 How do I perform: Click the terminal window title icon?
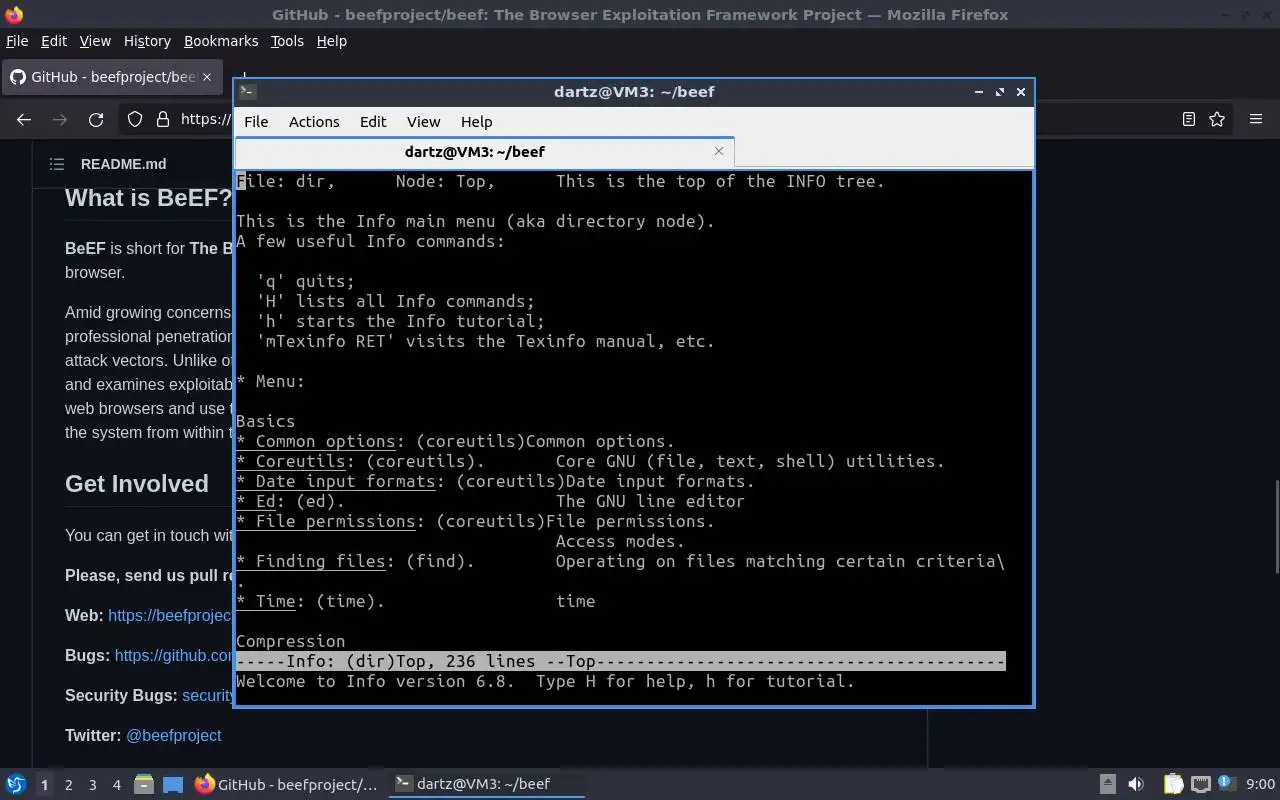point(247,91)
